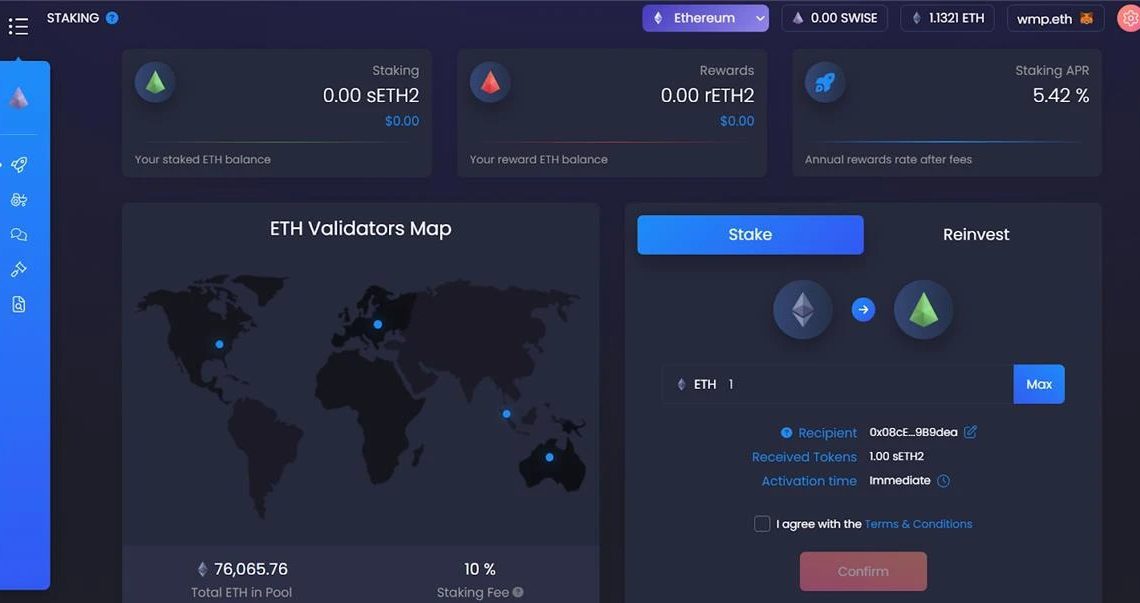Select the rocket icon in the sidebar
Screen dimensions: 1140x603
[x=19, y=163]
